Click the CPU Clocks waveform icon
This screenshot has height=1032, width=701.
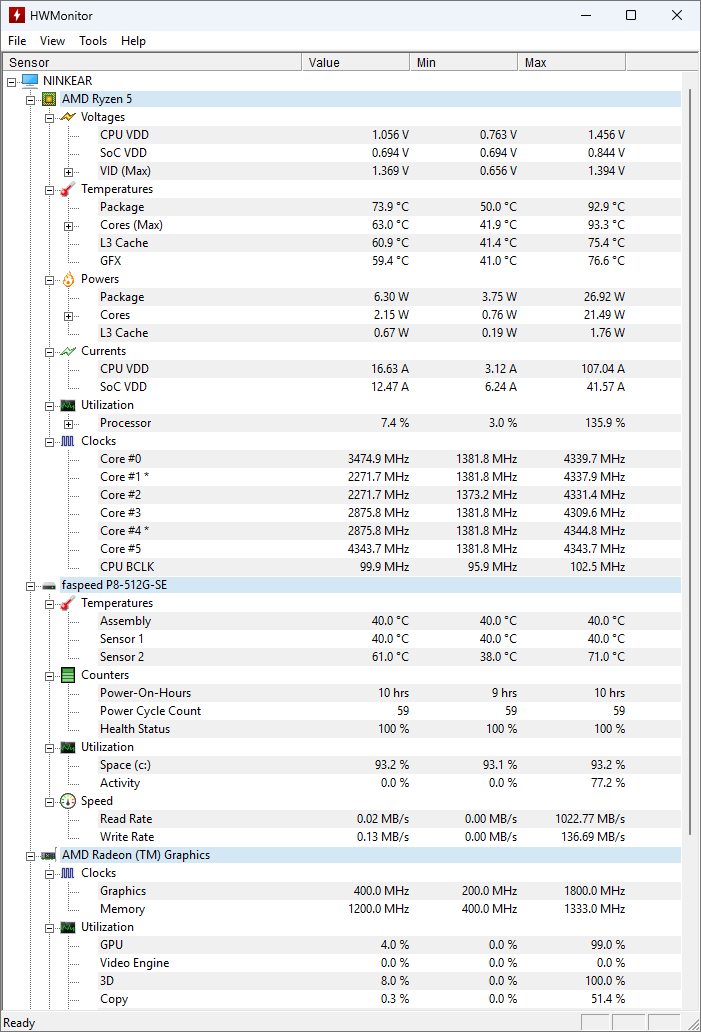[x=68, y=441]
